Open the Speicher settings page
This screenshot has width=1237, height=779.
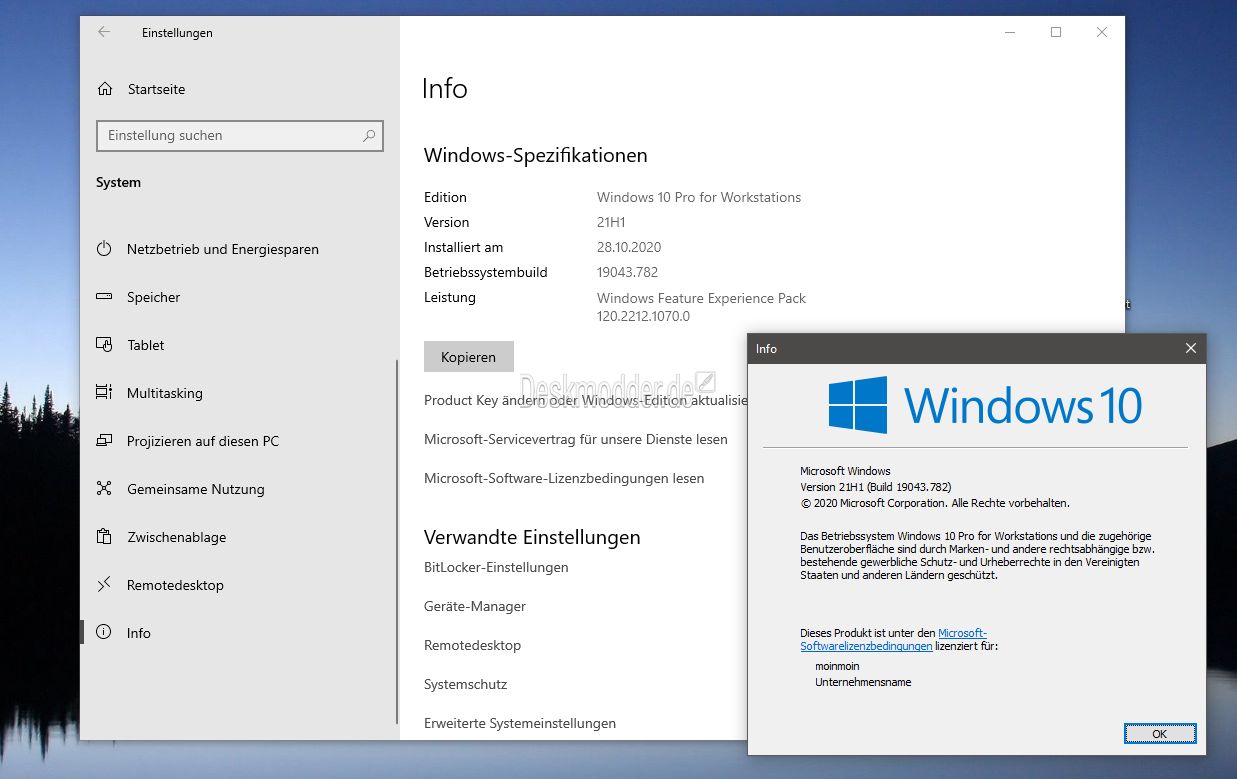(154, 297)
